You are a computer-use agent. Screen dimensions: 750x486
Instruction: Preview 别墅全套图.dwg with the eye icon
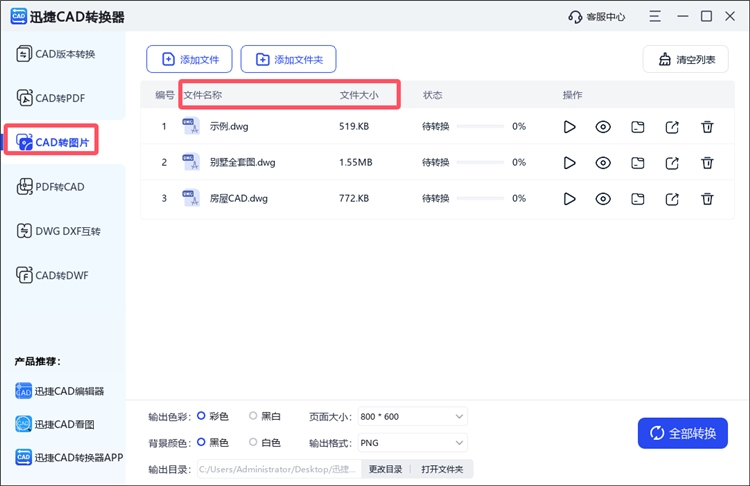(603, 163)
